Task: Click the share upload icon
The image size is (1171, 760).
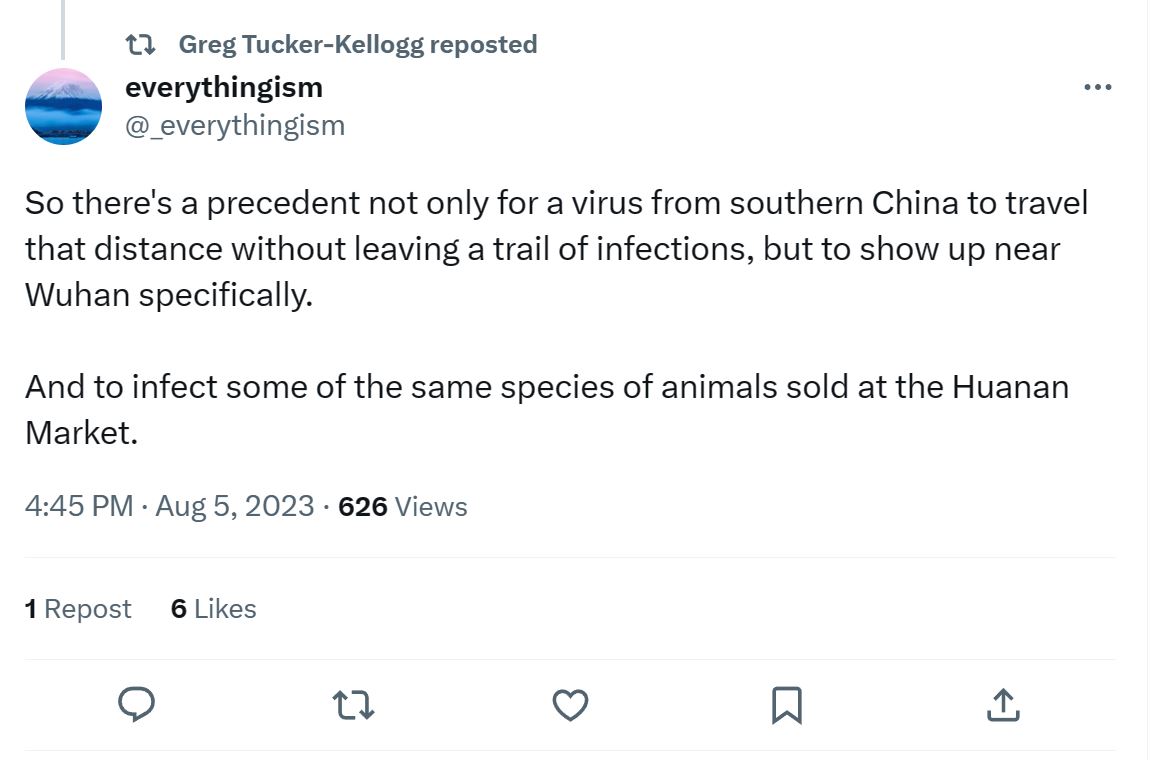Action: tap(1003, 705)
